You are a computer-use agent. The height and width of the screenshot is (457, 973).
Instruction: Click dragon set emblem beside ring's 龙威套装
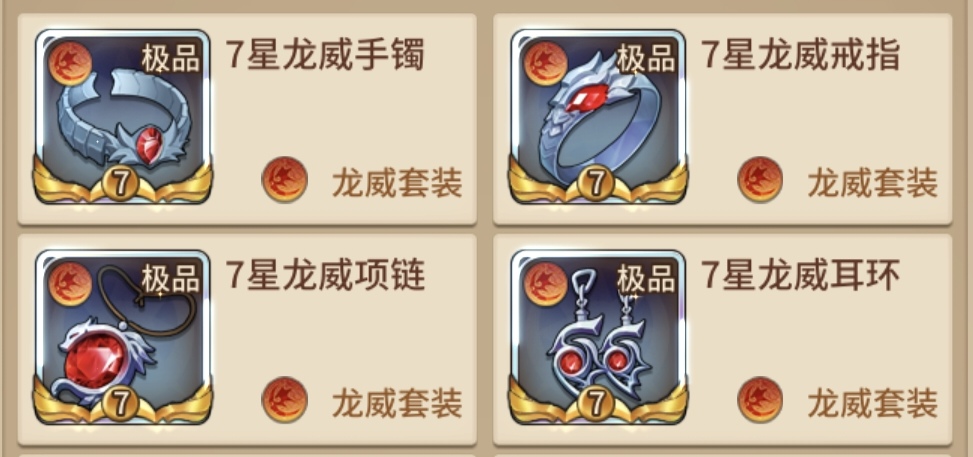(760, 179)
